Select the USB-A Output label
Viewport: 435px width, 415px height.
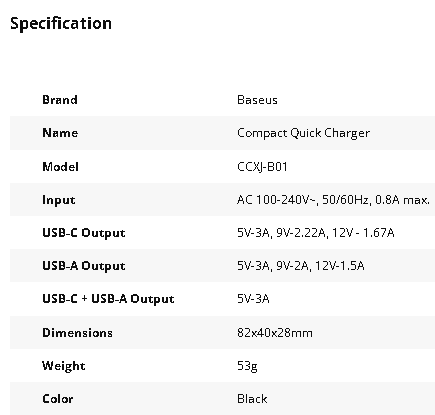coord(84,266)
